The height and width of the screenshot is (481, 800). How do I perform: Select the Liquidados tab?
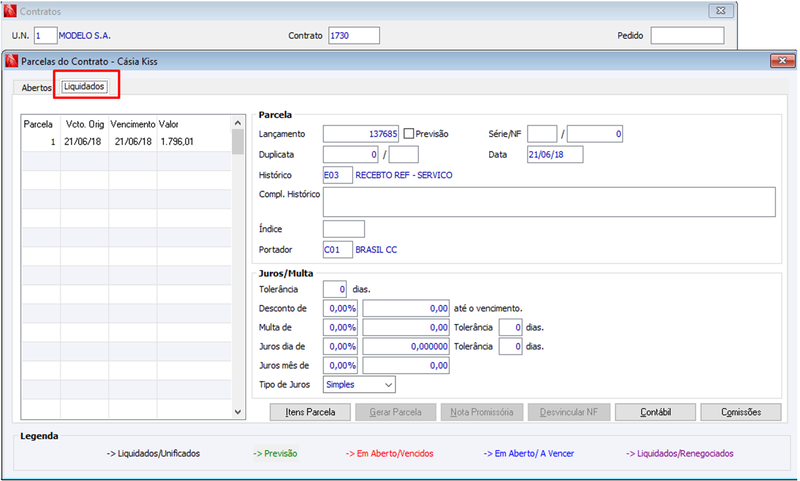point(85,87)
